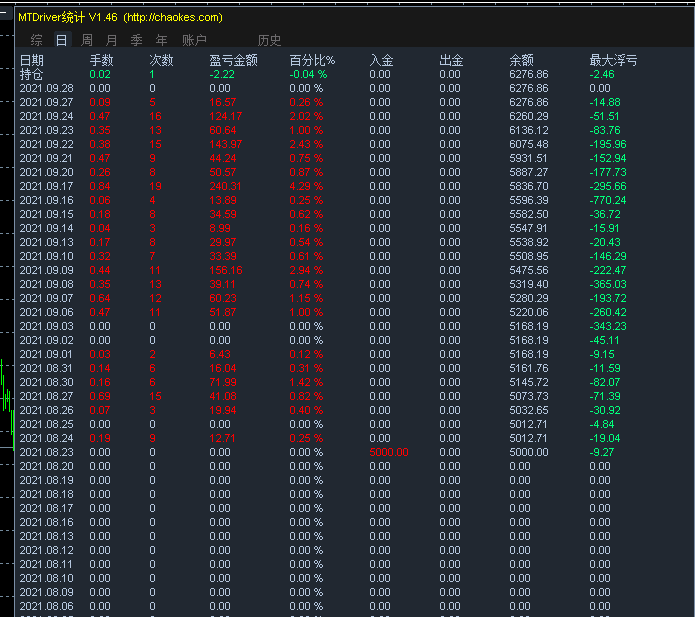
Task: Click the http://chaokes.com link in title
Action: 173,17
